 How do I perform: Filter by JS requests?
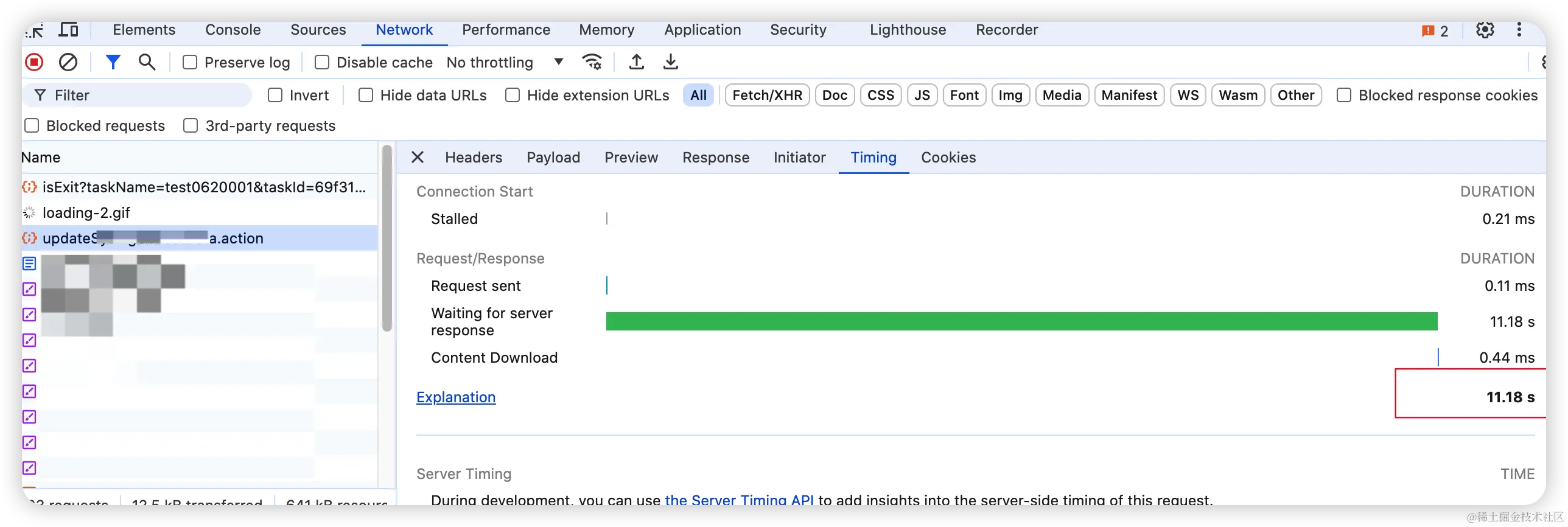click(922, 96)
